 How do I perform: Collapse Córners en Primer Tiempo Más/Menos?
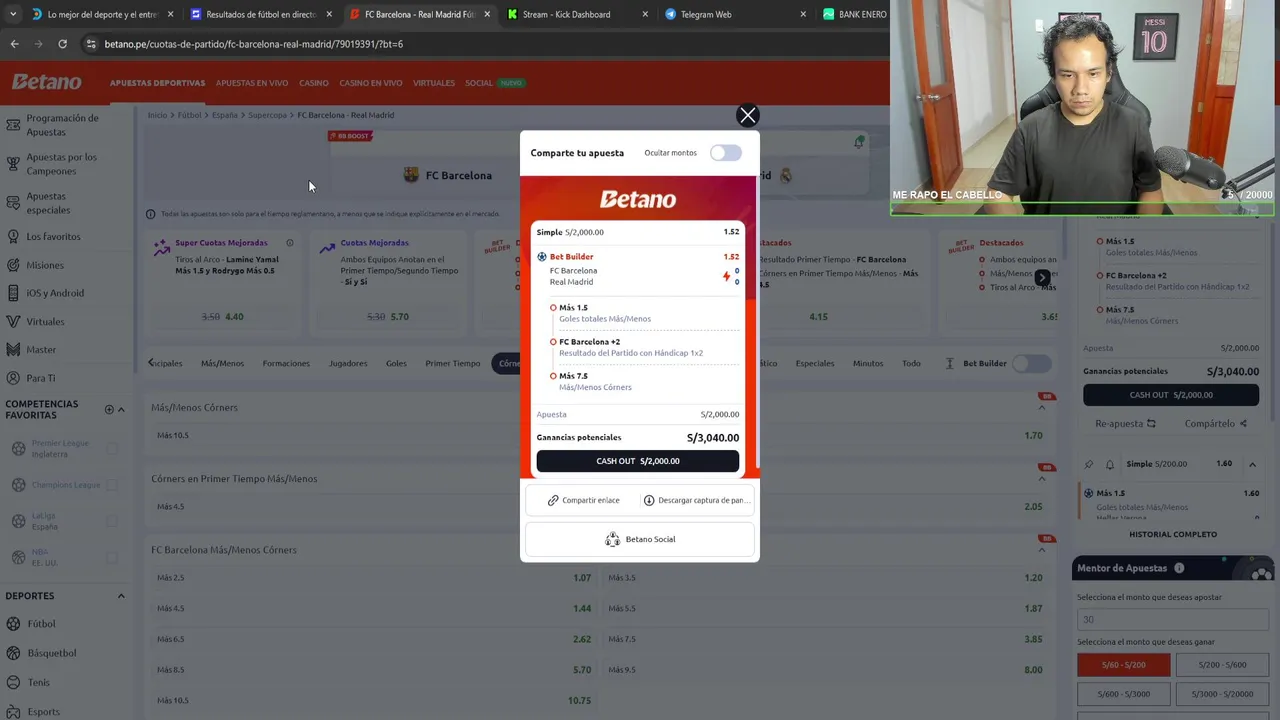pos(1041,479)
